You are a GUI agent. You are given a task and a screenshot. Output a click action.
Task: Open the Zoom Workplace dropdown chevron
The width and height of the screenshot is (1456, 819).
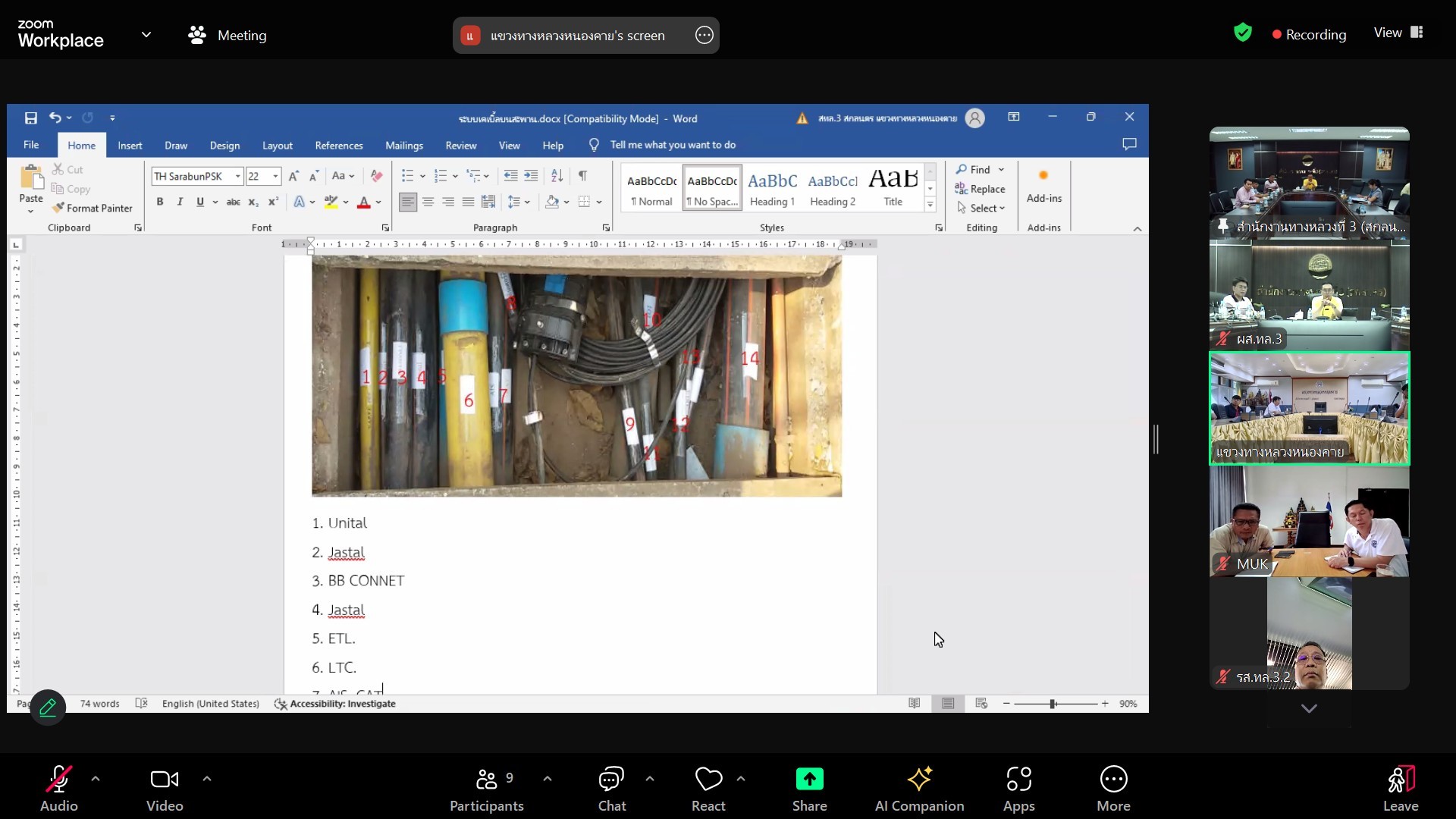(x=146, y=35)
